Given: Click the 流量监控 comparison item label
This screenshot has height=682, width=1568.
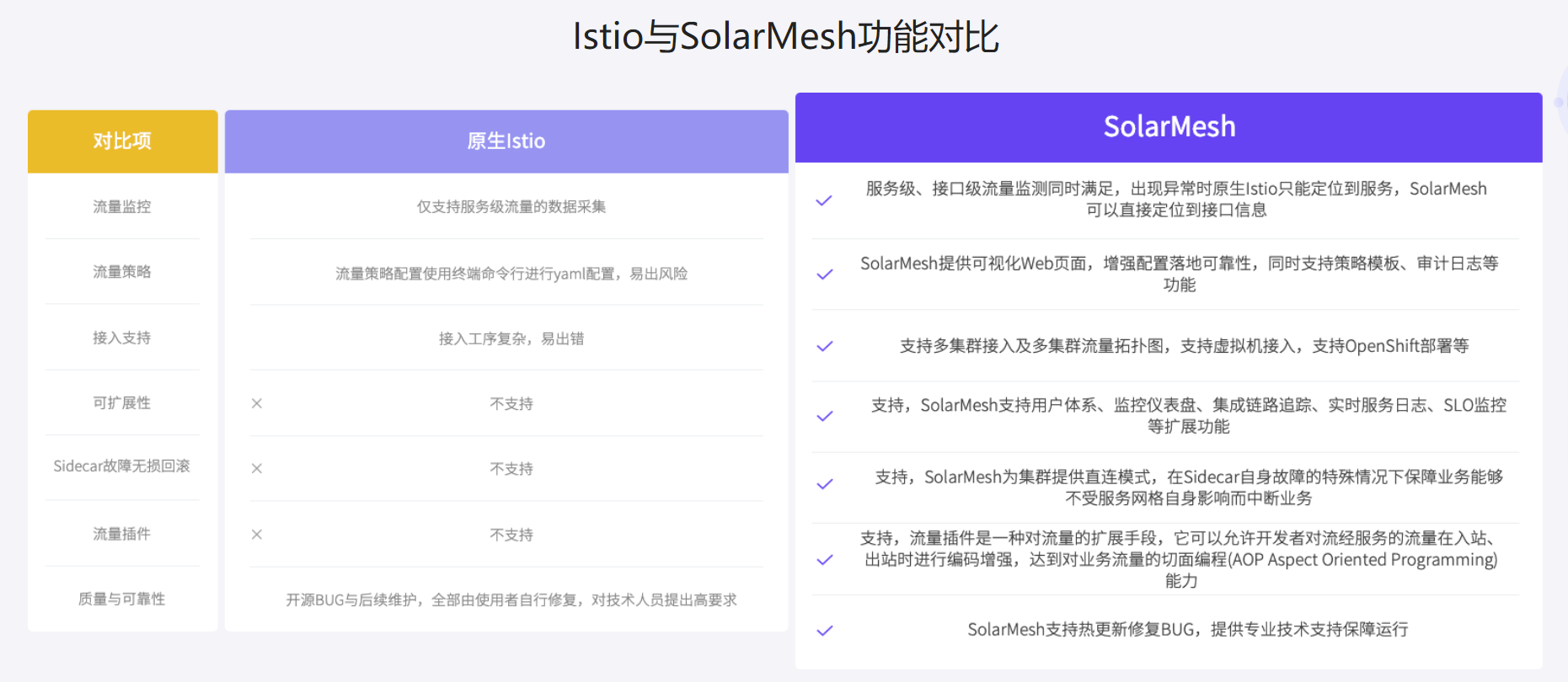Looking at the screenshot, I should [x=122, y=206].
